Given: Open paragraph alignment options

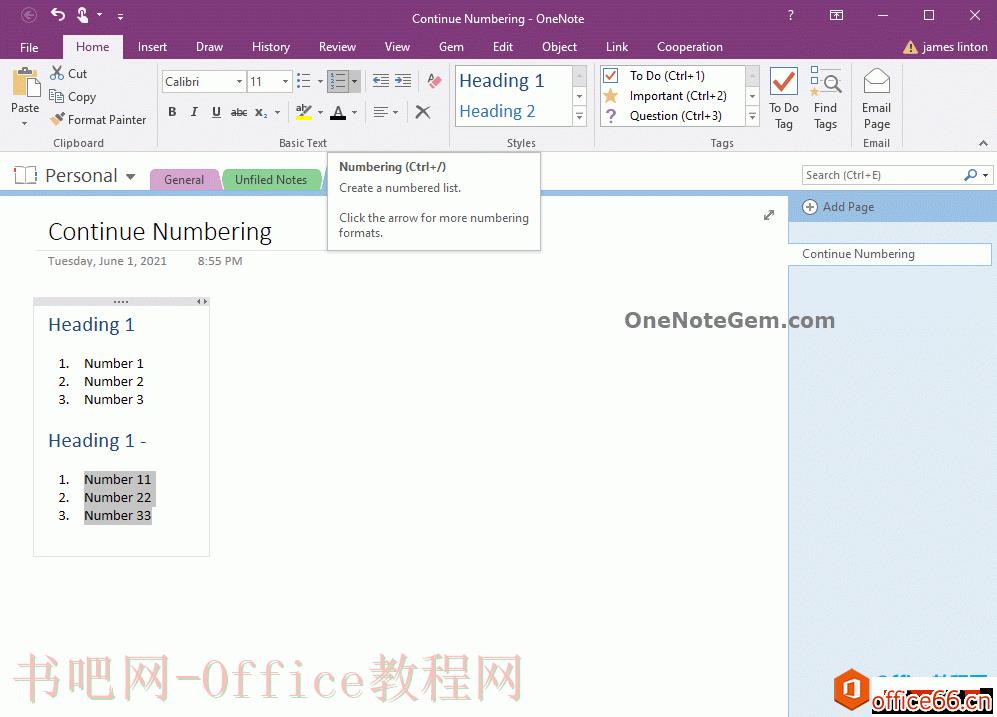Looking at the screenshot, I should tap(385, 113).
